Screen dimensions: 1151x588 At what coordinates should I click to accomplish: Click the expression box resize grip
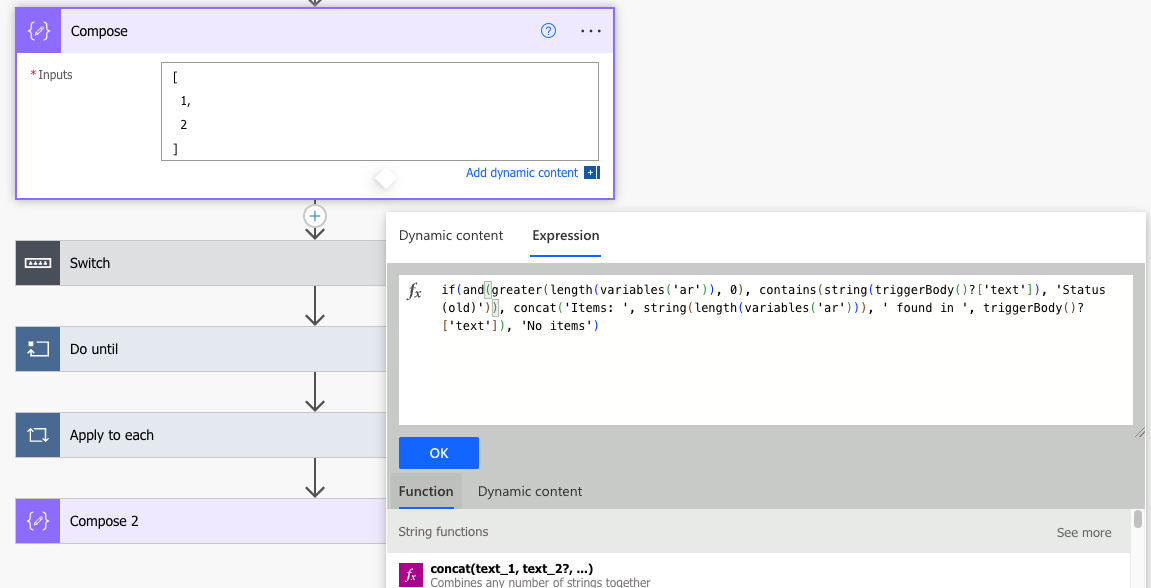pyautogui.click(x=1139, y=432)
